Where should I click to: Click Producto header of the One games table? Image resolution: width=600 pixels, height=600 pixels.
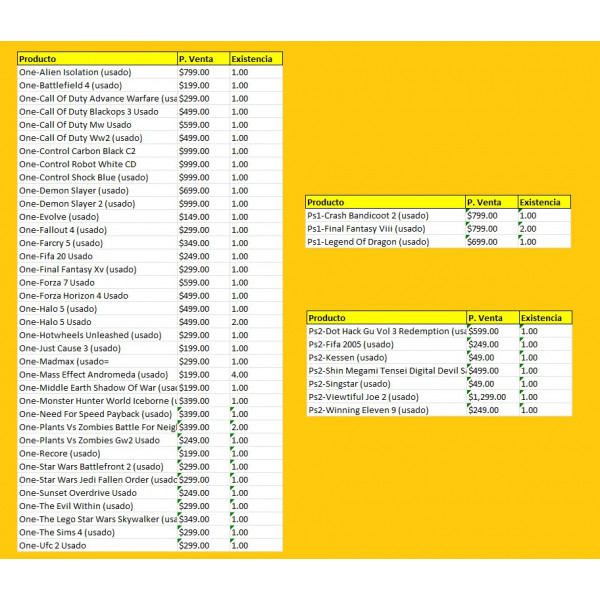[97, 59]
